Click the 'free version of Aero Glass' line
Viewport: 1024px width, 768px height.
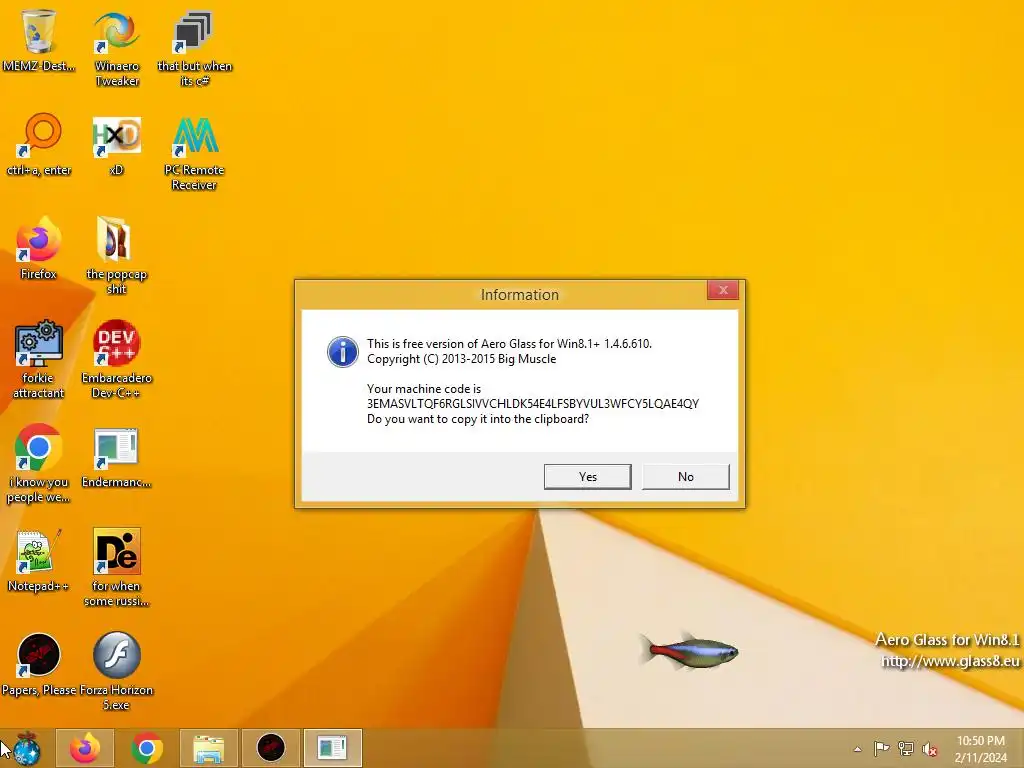coord(509,344)
